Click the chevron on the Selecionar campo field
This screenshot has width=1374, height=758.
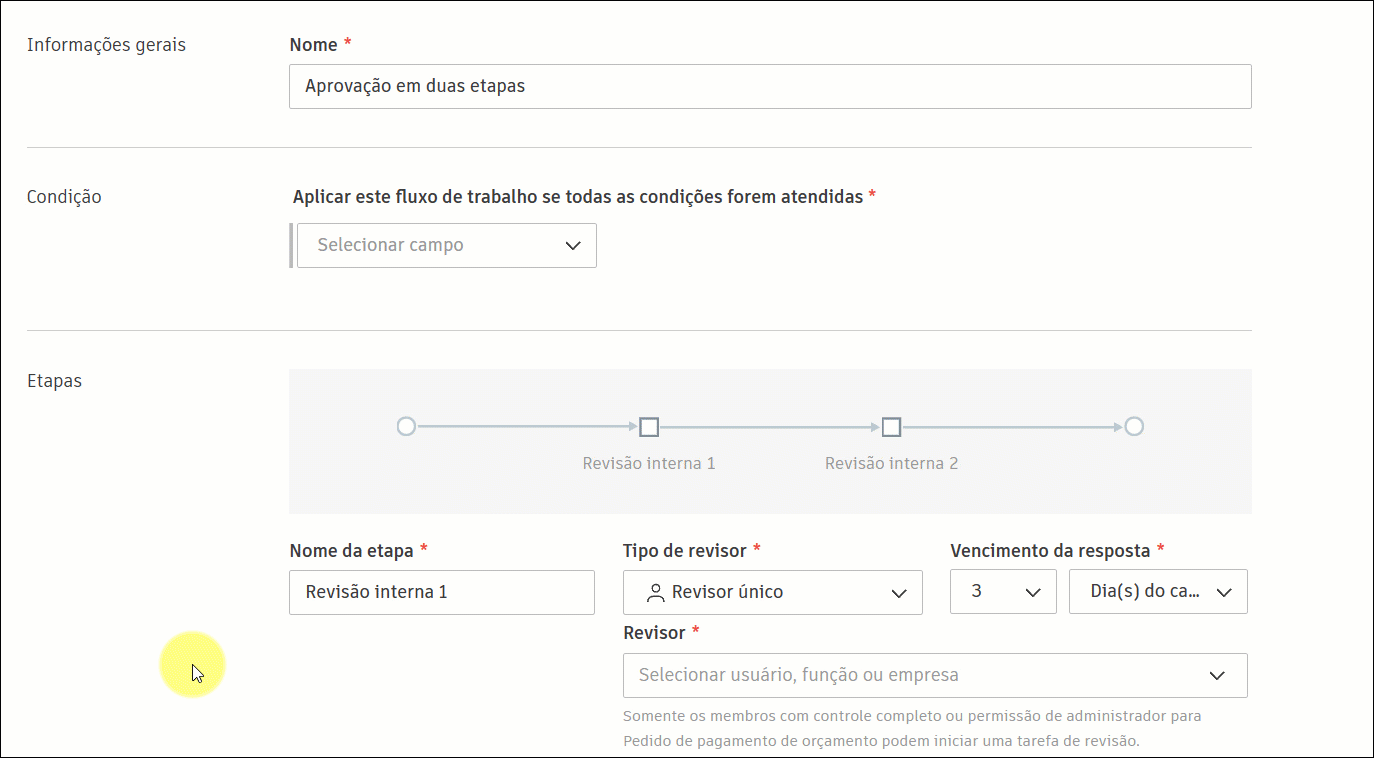[x=573, y=245]
